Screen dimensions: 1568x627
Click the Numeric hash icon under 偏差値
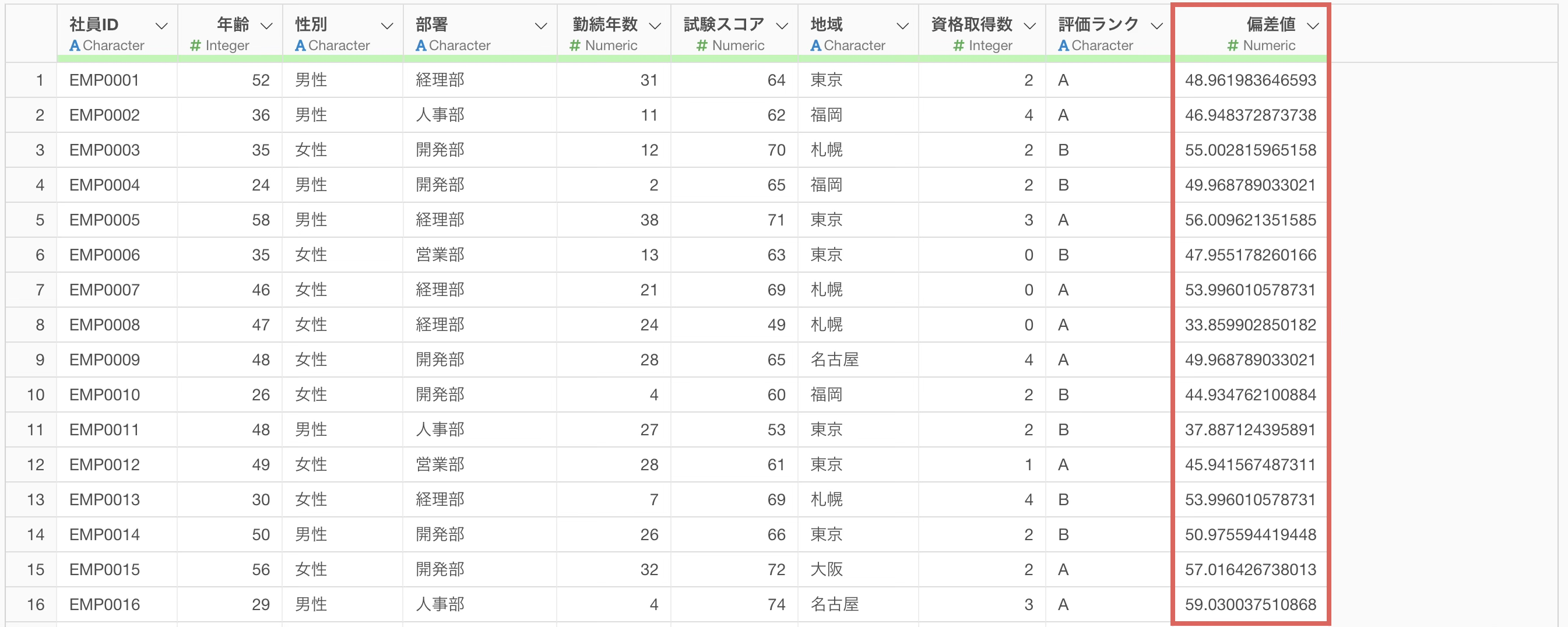[x=1233, y=45]
